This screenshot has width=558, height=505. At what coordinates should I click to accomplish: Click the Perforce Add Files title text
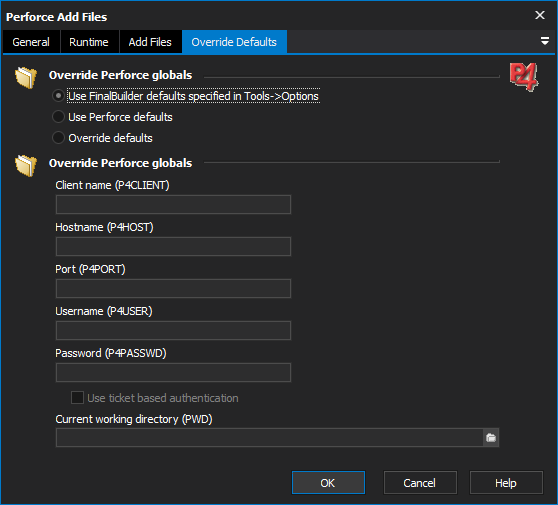pyautogui.click(x=57, y=17)
